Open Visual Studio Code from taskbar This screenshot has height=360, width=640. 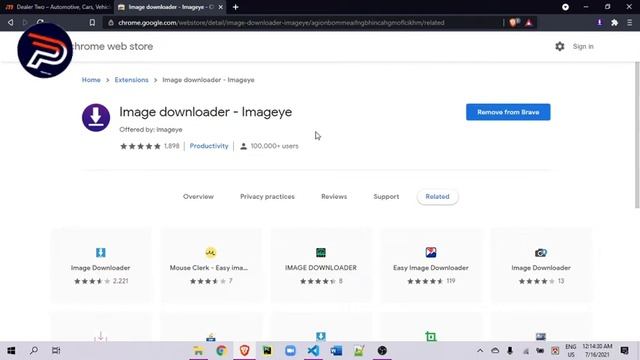(313, 351)
